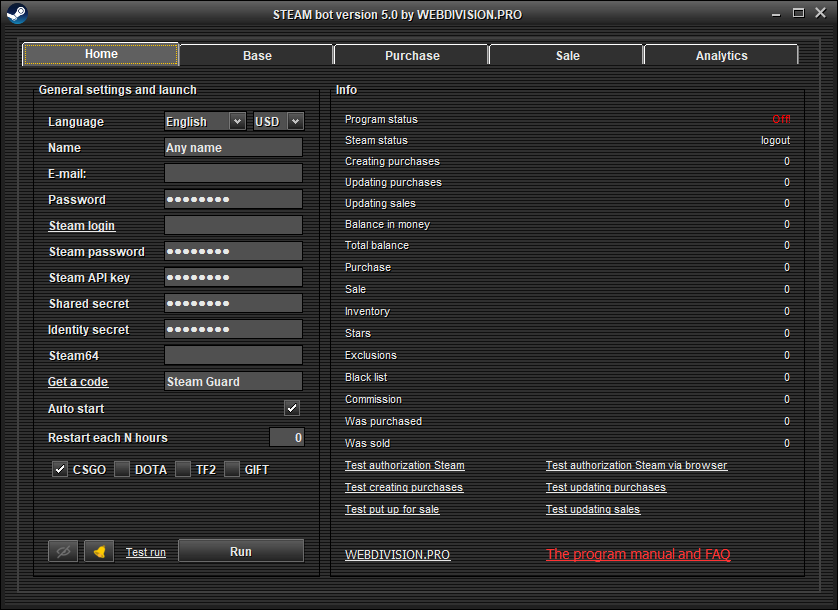Click the Test authorization Steam link

click(404, 465)
